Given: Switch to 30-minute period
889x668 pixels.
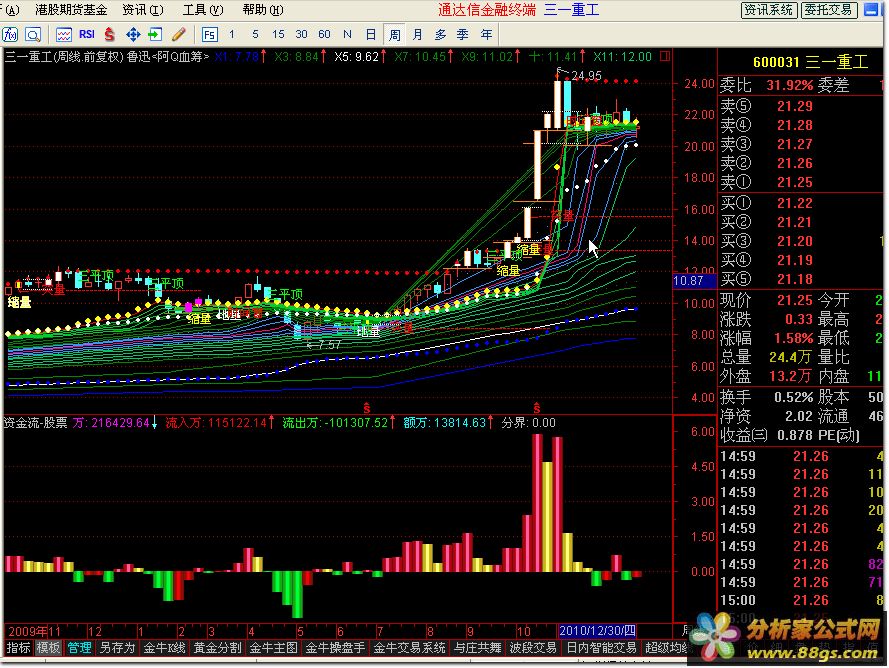Looking at the screenshot, I should pyautogui.click(x=301, y=35).
